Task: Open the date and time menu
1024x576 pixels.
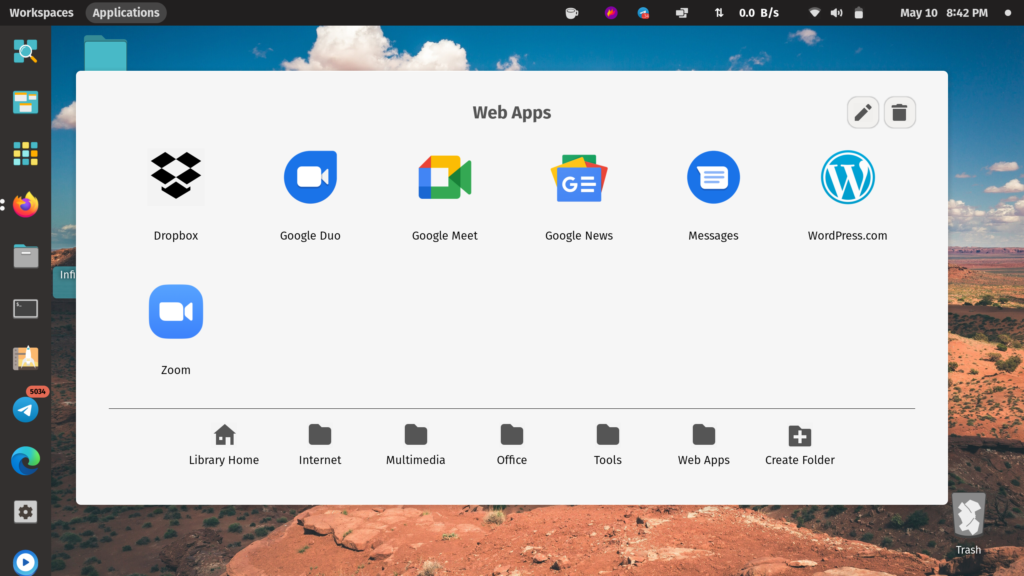Action: pyautogui.click(x=944, y=12)
